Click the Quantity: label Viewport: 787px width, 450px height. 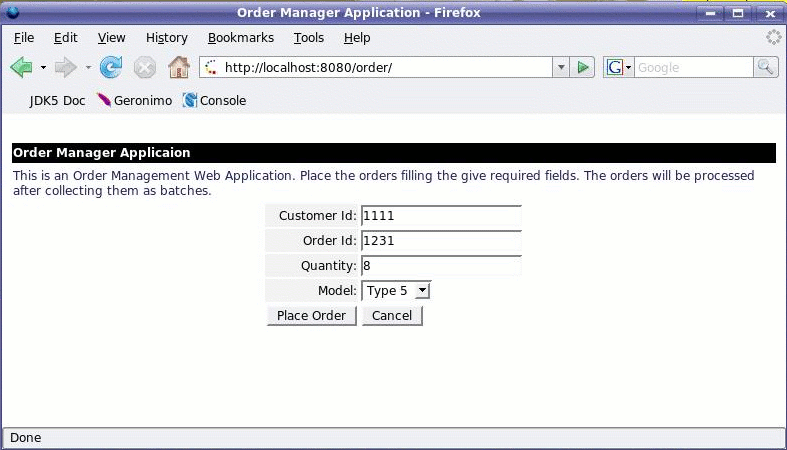point(329,266)
